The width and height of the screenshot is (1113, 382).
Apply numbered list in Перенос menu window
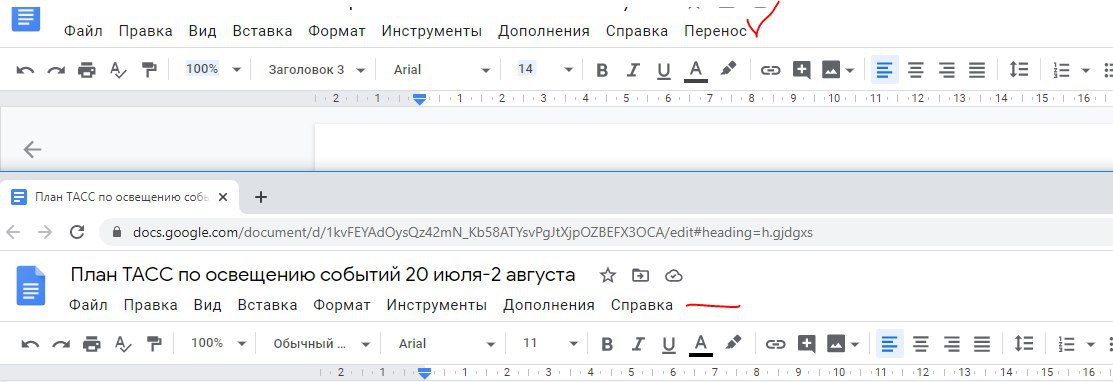point(1062,70)
